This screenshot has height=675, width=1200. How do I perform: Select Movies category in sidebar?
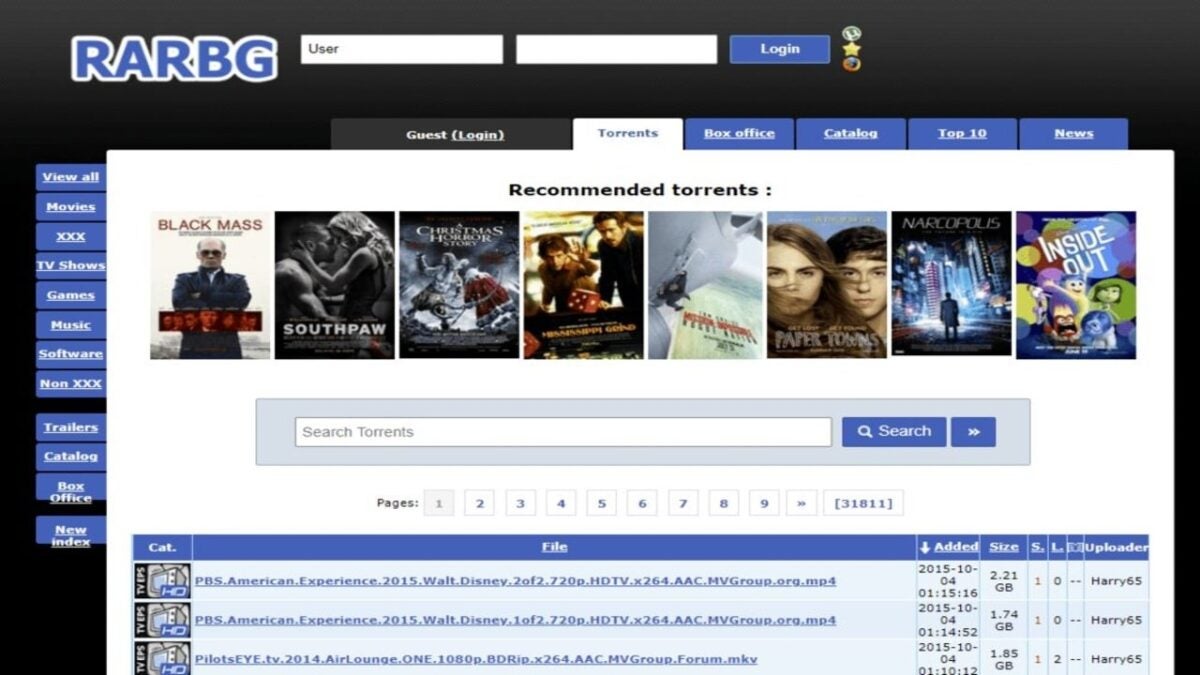click(71, 207)
